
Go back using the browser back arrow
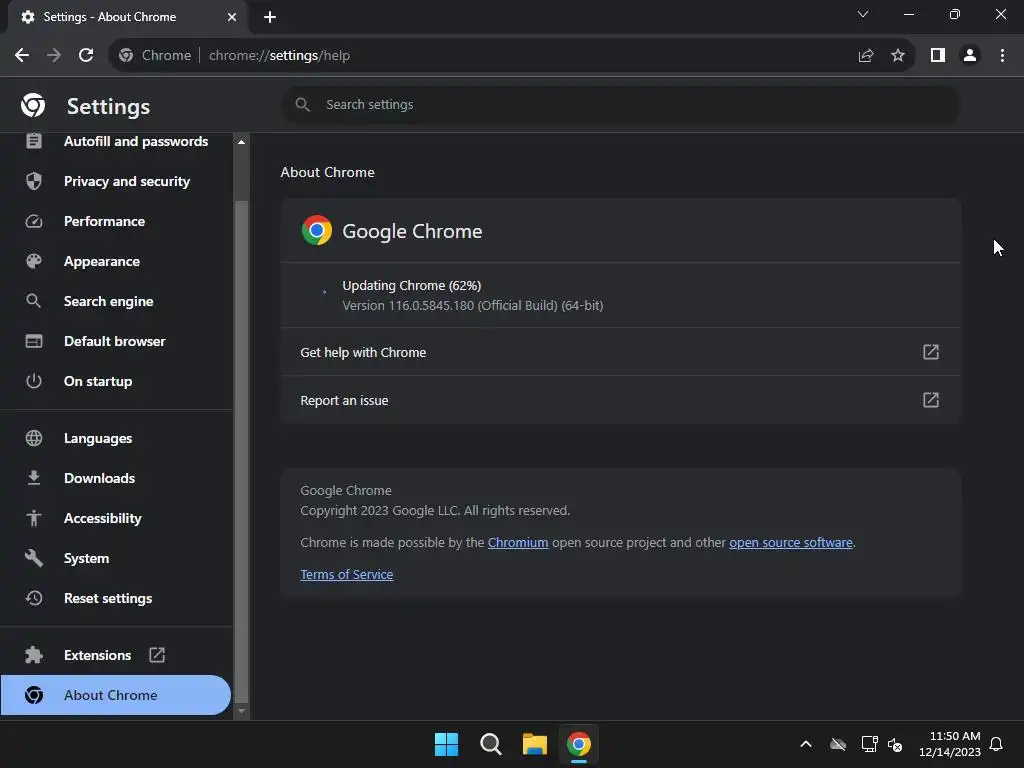point(22,56)
